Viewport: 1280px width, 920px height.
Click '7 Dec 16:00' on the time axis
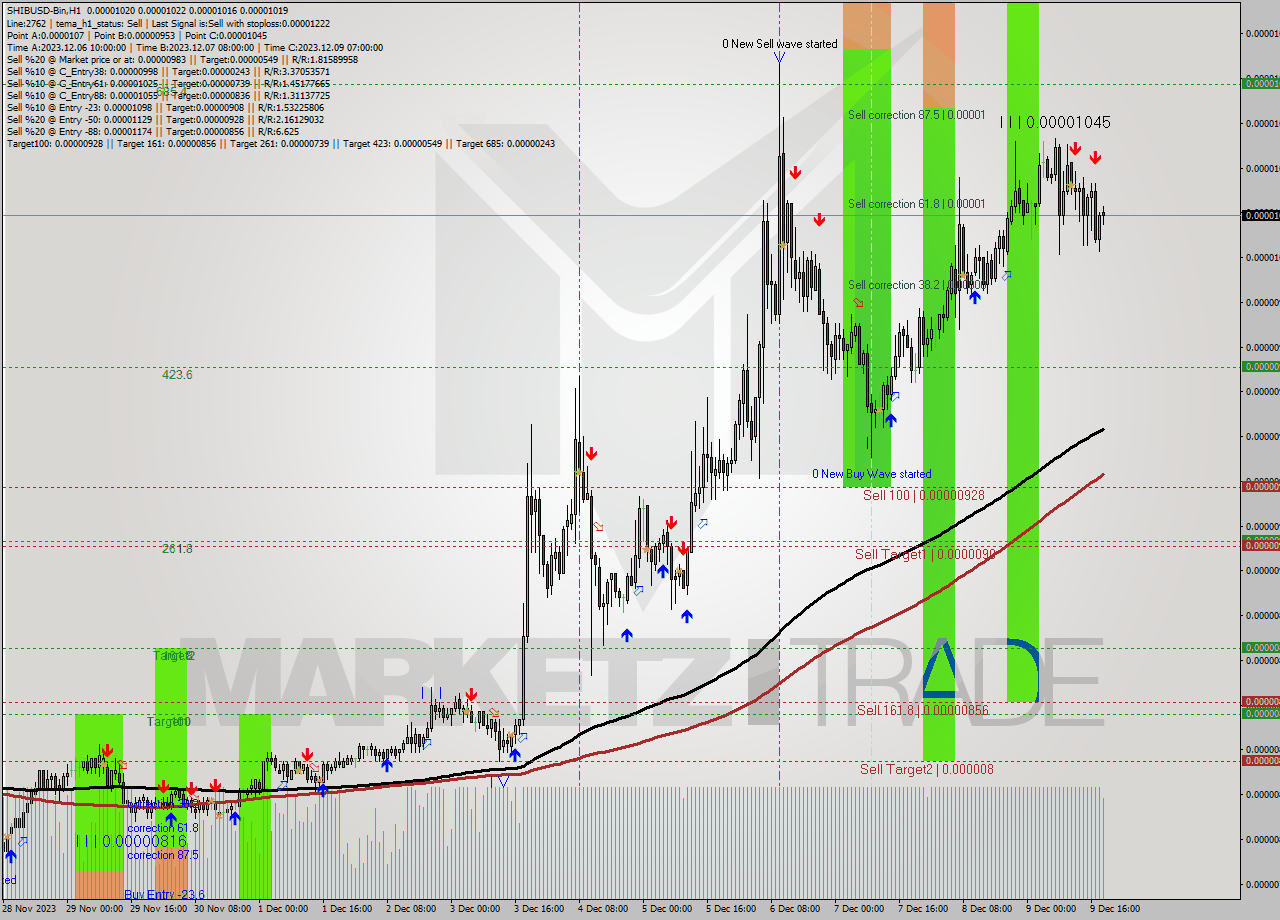[x=922, y=909]
